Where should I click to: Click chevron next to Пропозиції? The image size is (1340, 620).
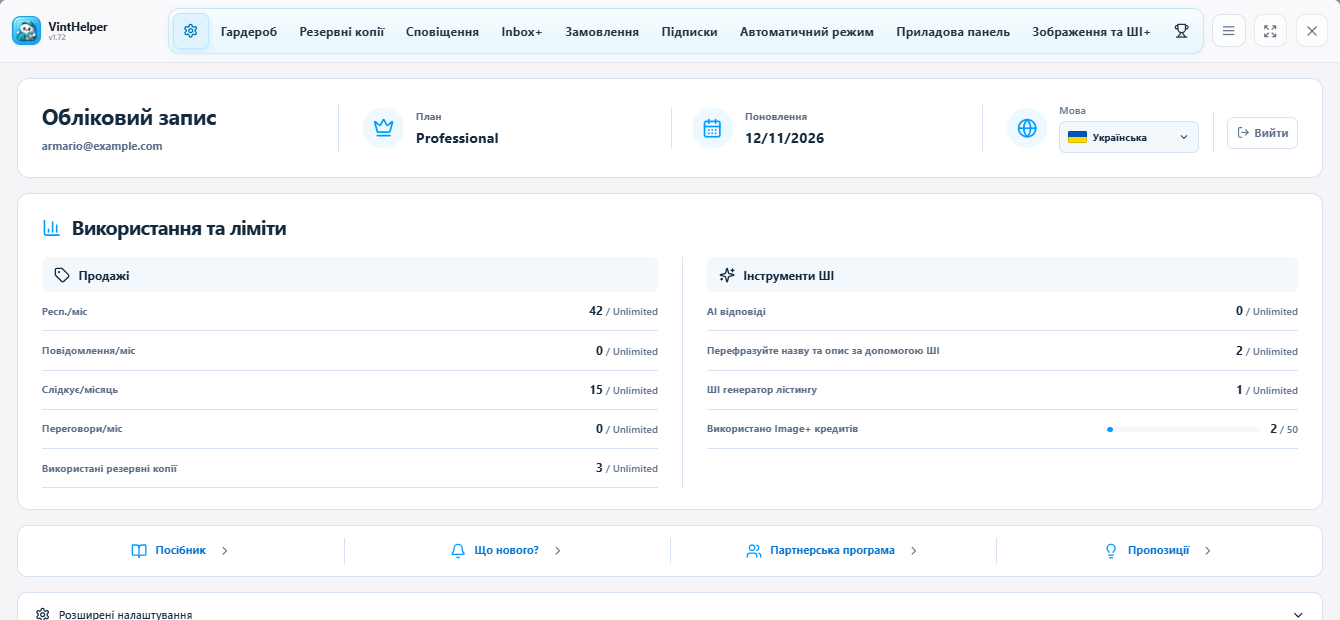[1207, 550]
